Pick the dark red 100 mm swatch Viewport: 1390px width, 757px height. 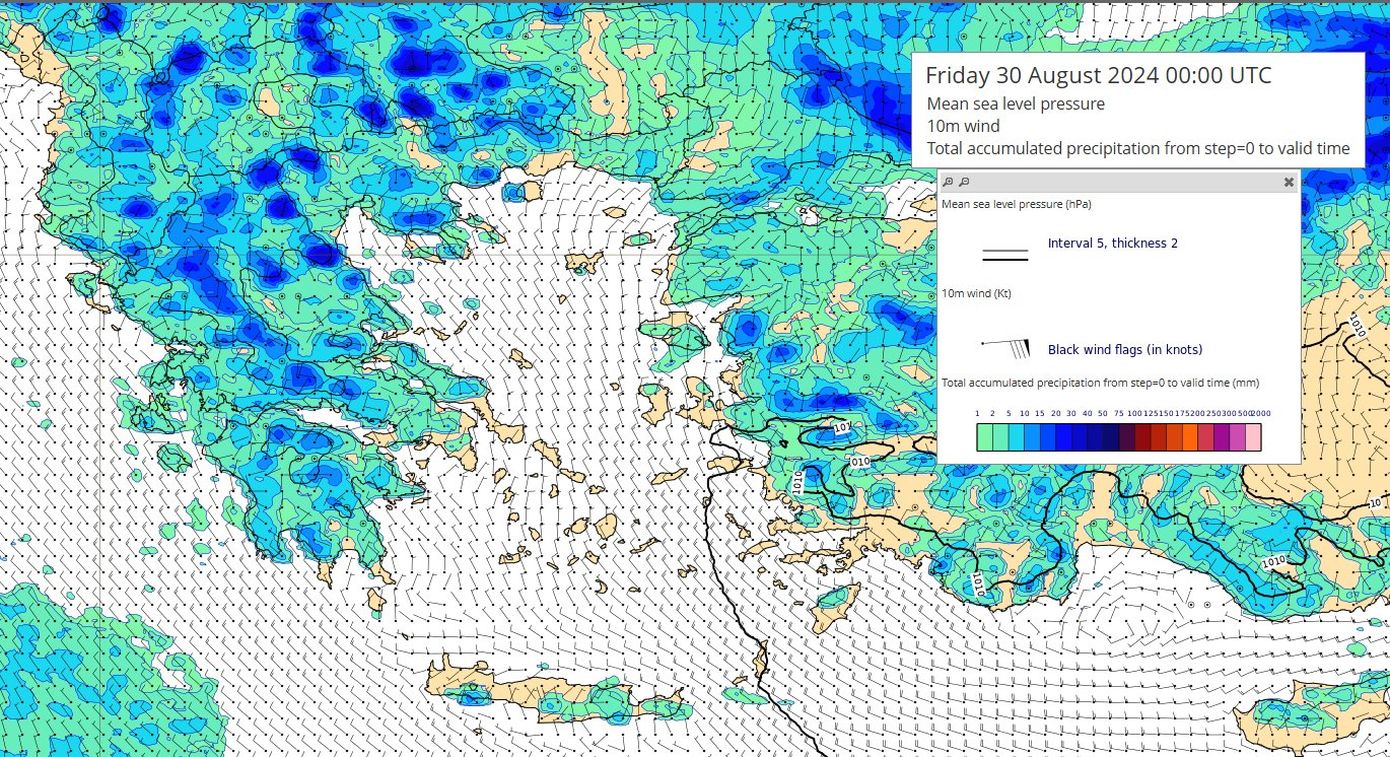pyautogui.click(x=1143, y=437)
